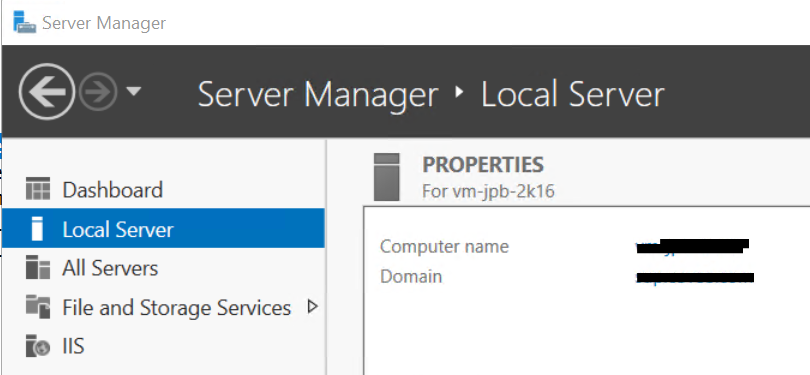Go back with the left arrow button

[47, 92]
